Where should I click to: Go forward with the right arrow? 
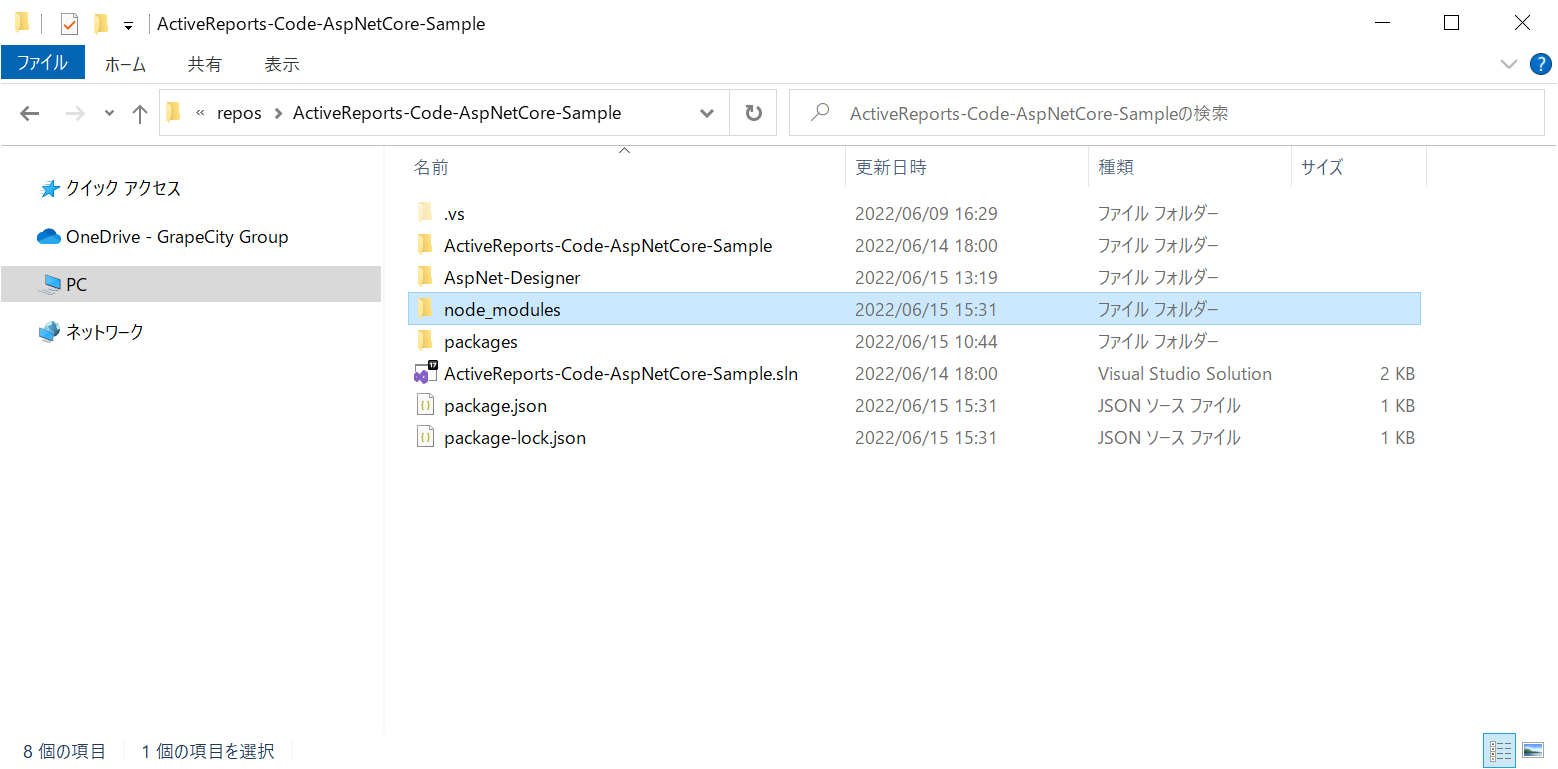coord(75,113)
